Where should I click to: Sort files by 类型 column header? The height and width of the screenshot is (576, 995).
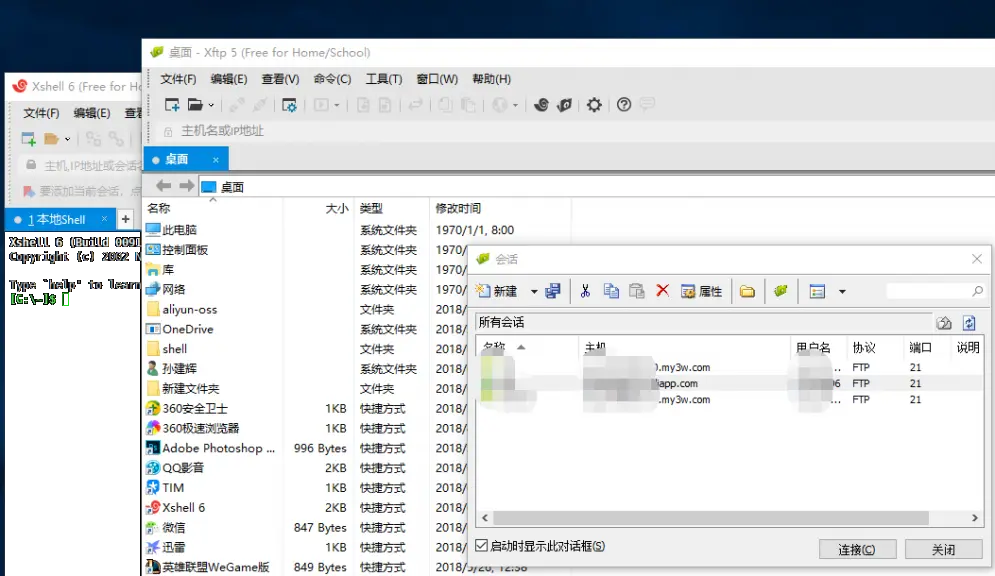coord(371,208)
